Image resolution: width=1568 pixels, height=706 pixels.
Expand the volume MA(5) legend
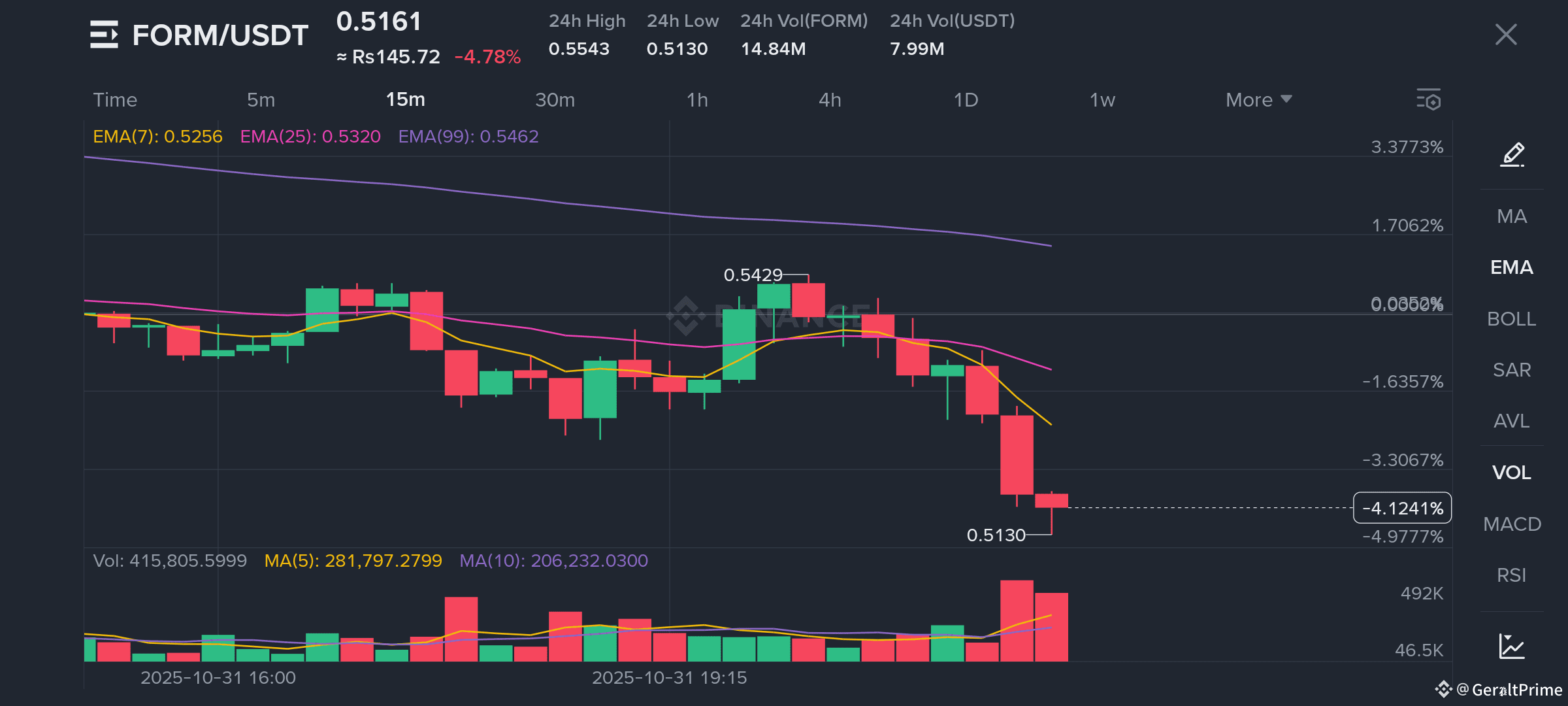tap(352, 560)
